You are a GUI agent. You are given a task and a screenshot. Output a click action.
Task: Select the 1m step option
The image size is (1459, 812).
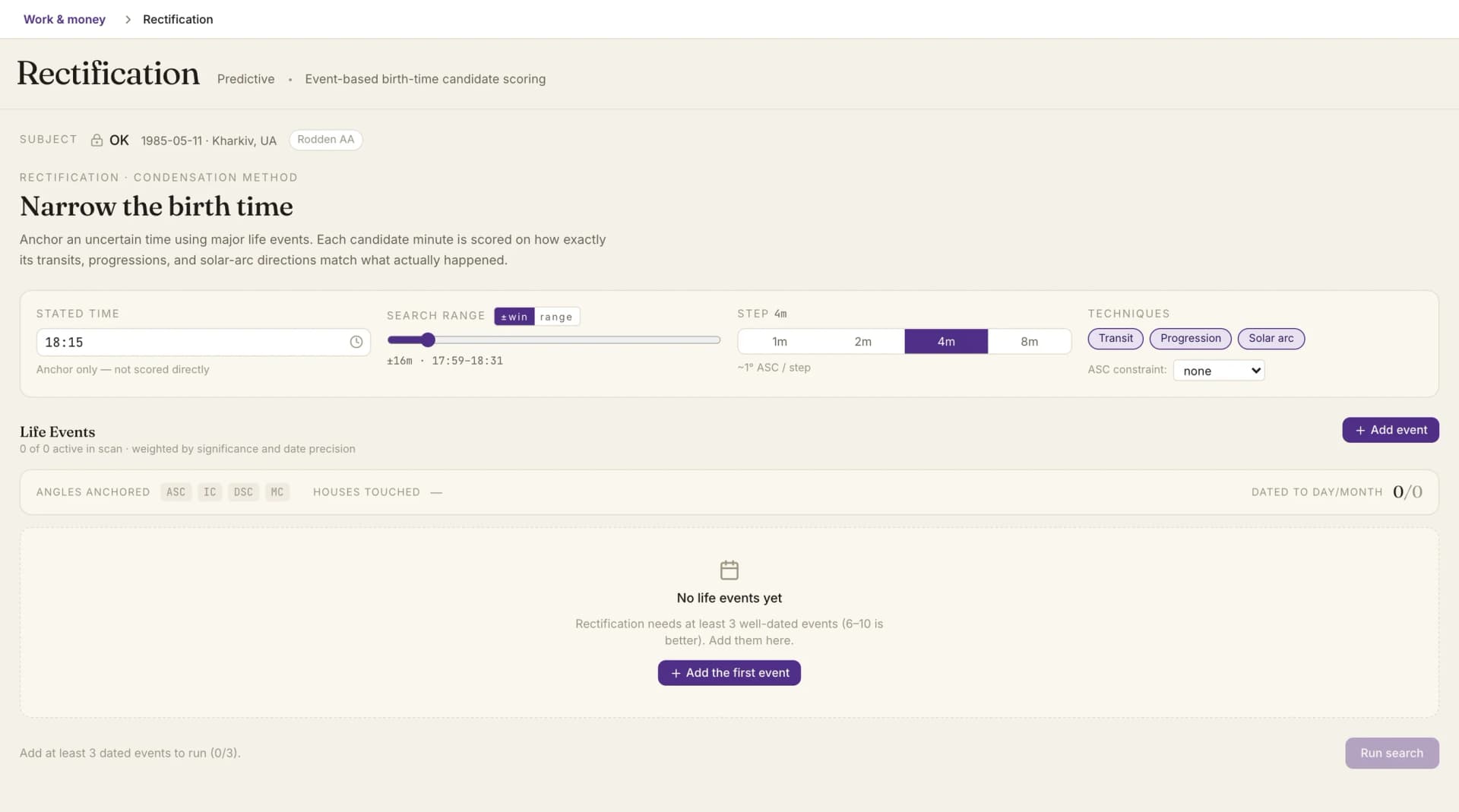[780, 342]
